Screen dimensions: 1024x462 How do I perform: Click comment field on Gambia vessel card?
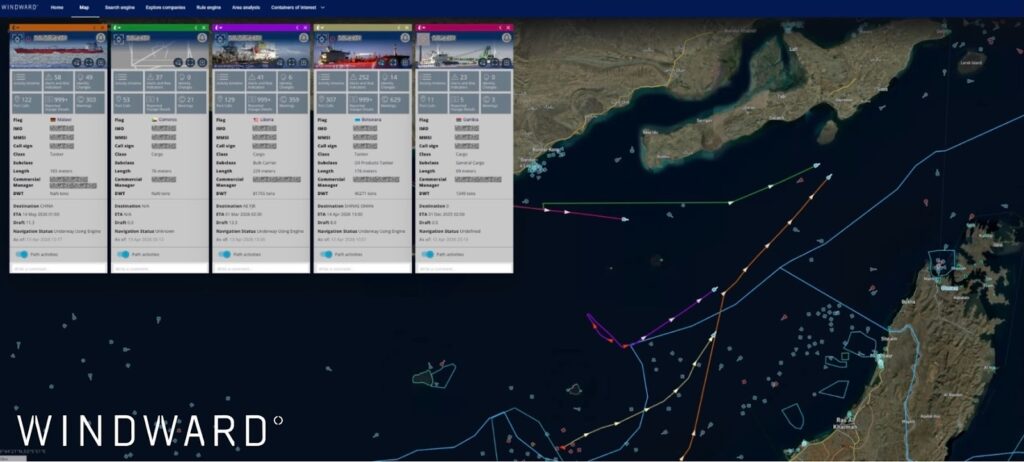pos(464,268)
